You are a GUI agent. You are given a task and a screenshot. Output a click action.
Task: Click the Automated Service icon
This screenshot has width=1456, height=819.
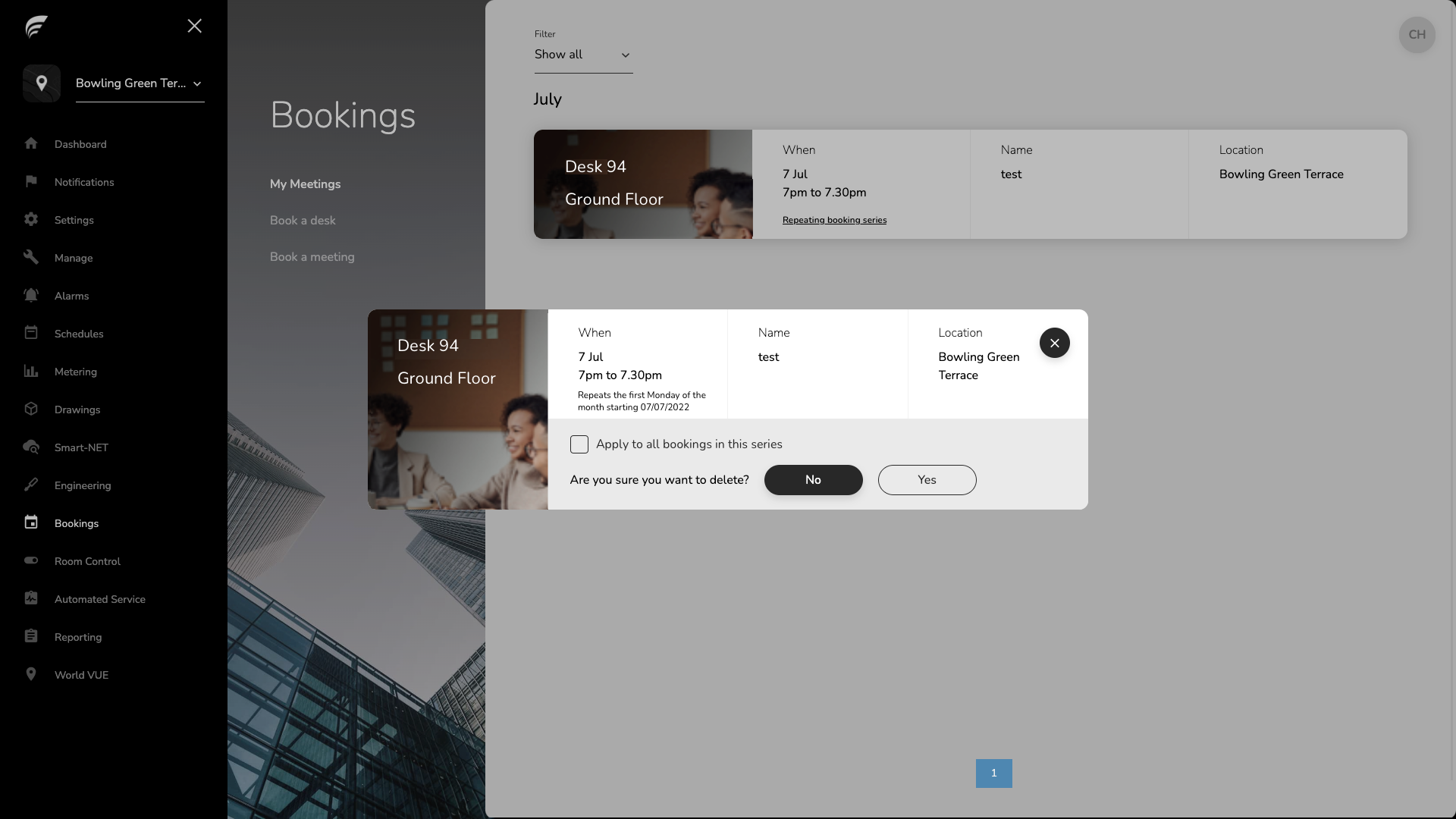[x=31, y=598]
